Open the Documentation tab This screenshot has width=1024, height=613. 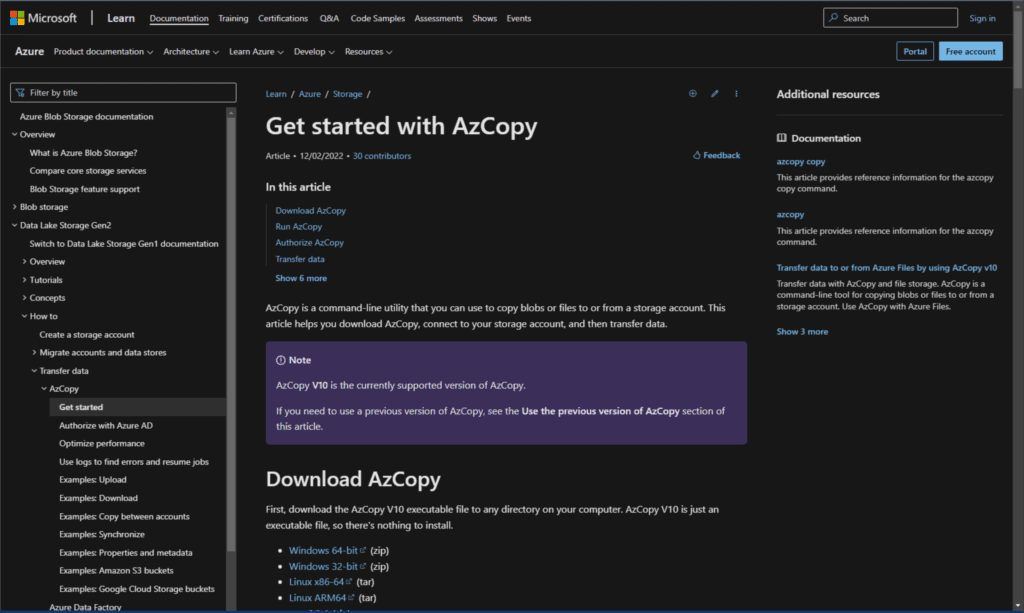179,18
